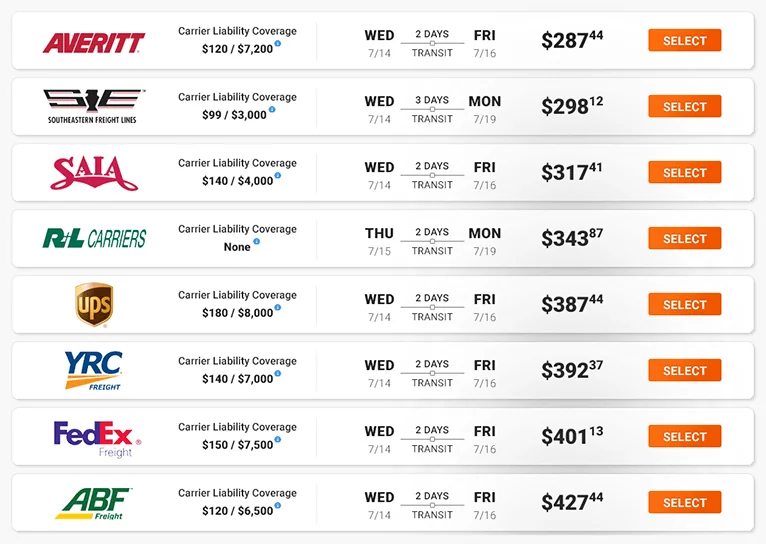This screenshot has width=766, height=544.
Task: Click the UPS shield logo
Action: point(94,304)
